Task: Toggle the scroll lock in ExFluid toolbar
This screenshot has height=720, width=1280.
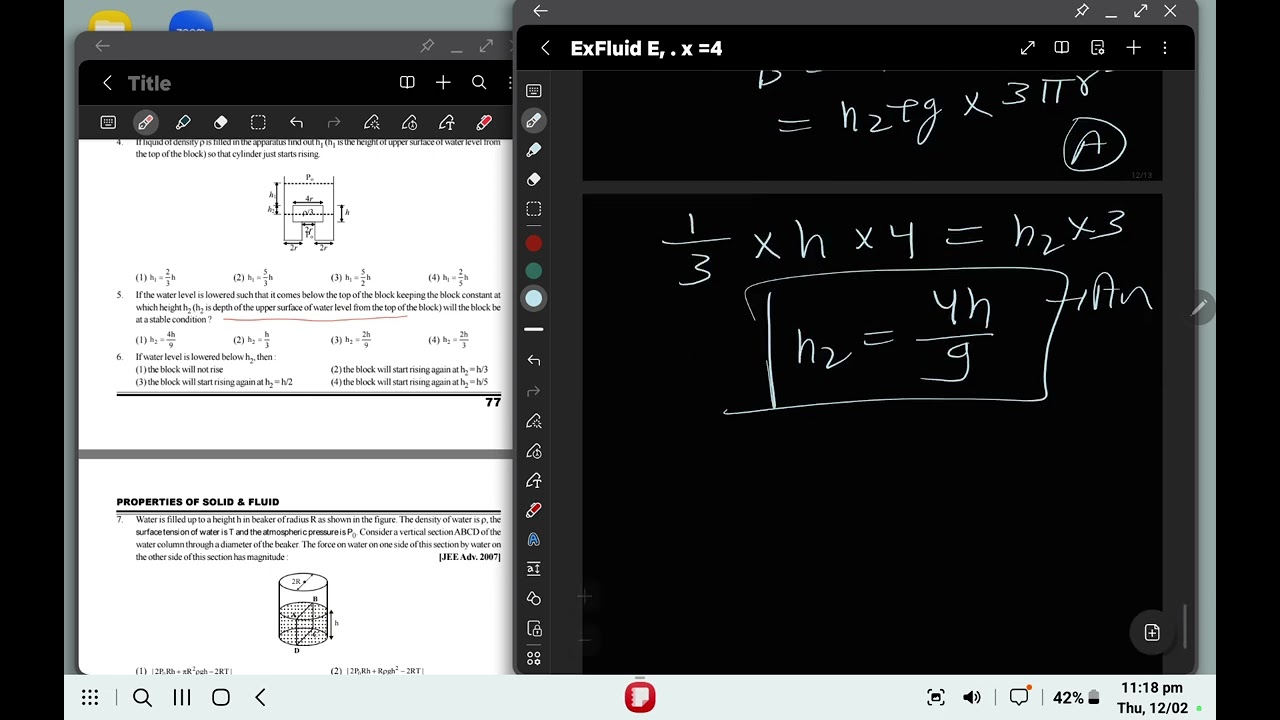Action: [x=534, y=629]
